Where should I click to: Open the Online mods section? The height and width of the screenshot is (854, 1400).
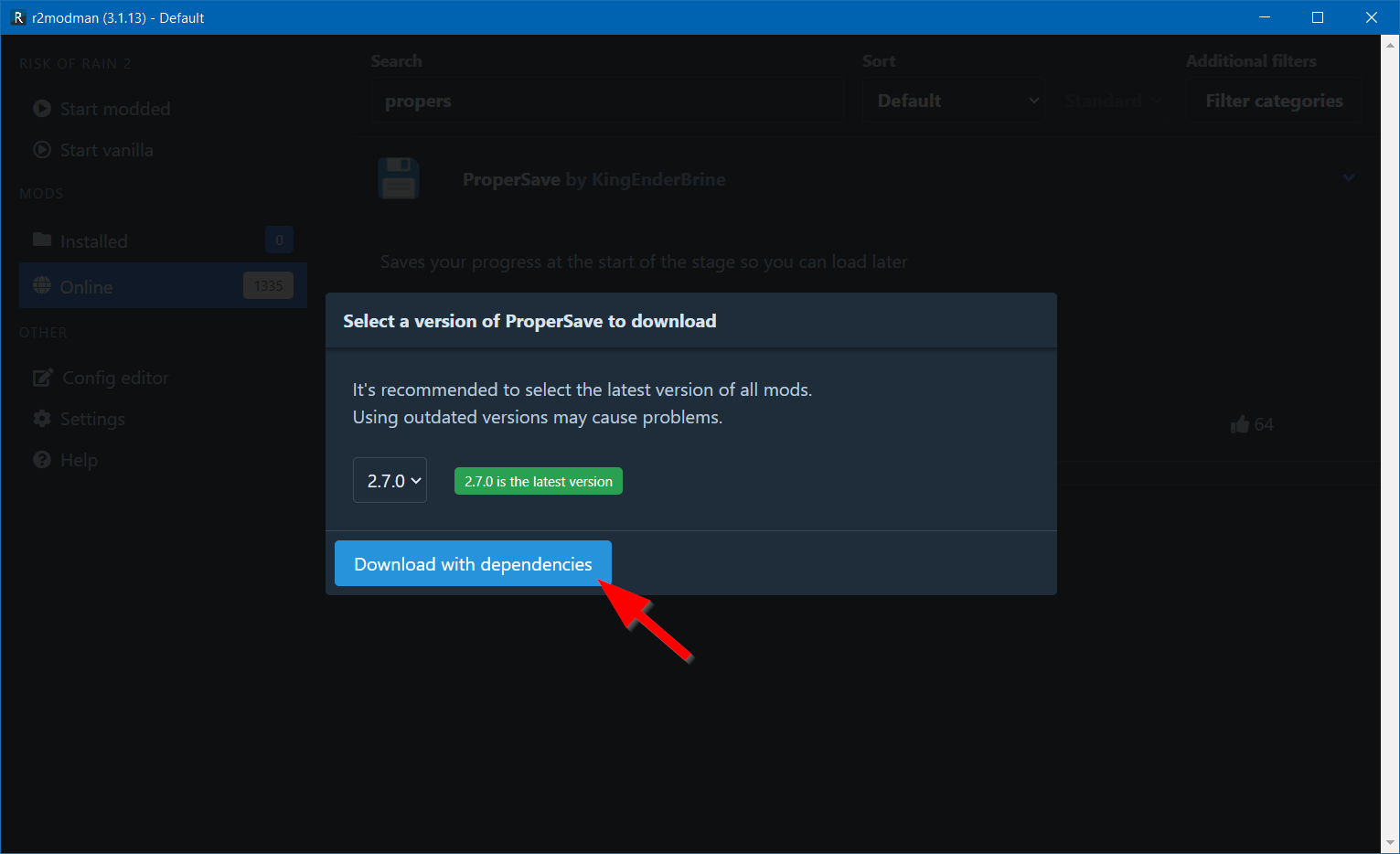(x=163, y=285)
